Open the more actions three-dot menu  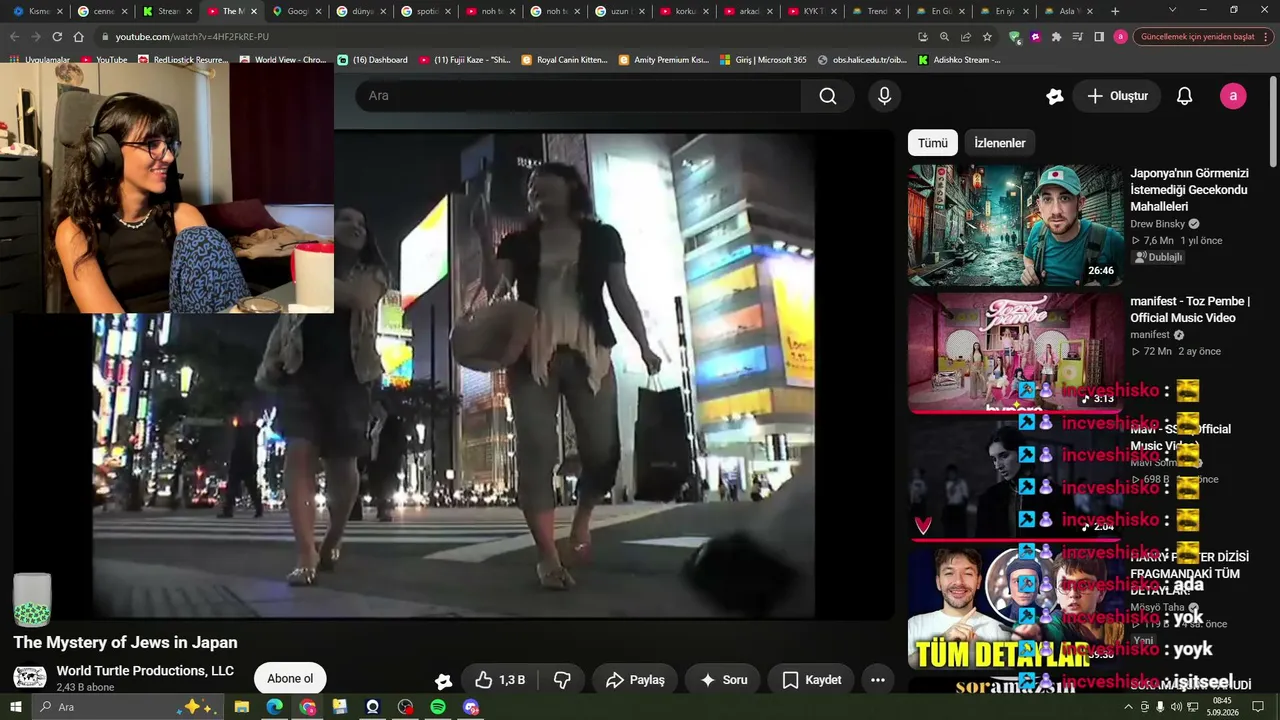tap(877, 680)
